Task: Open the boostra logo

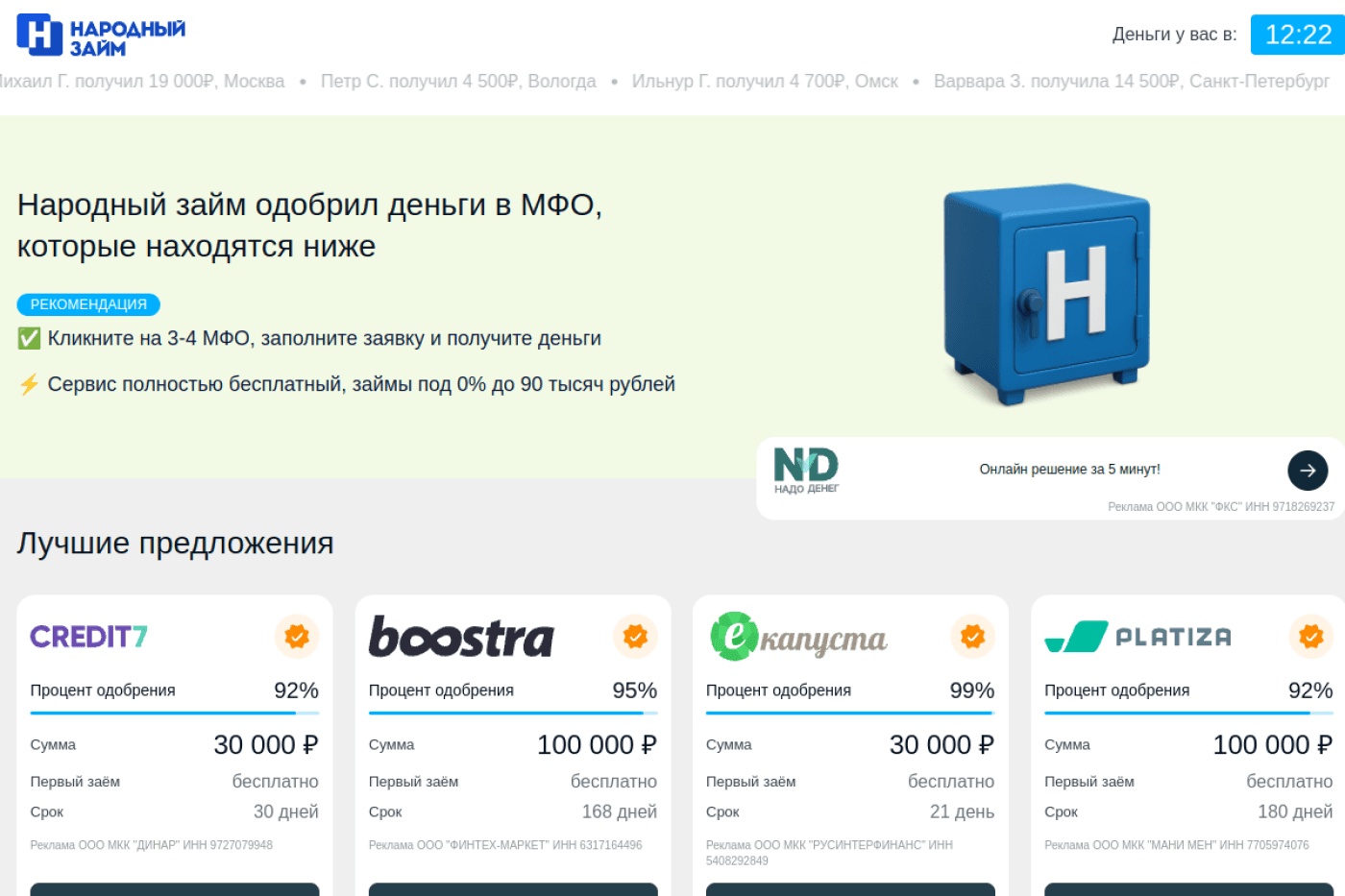Action: 461,637
